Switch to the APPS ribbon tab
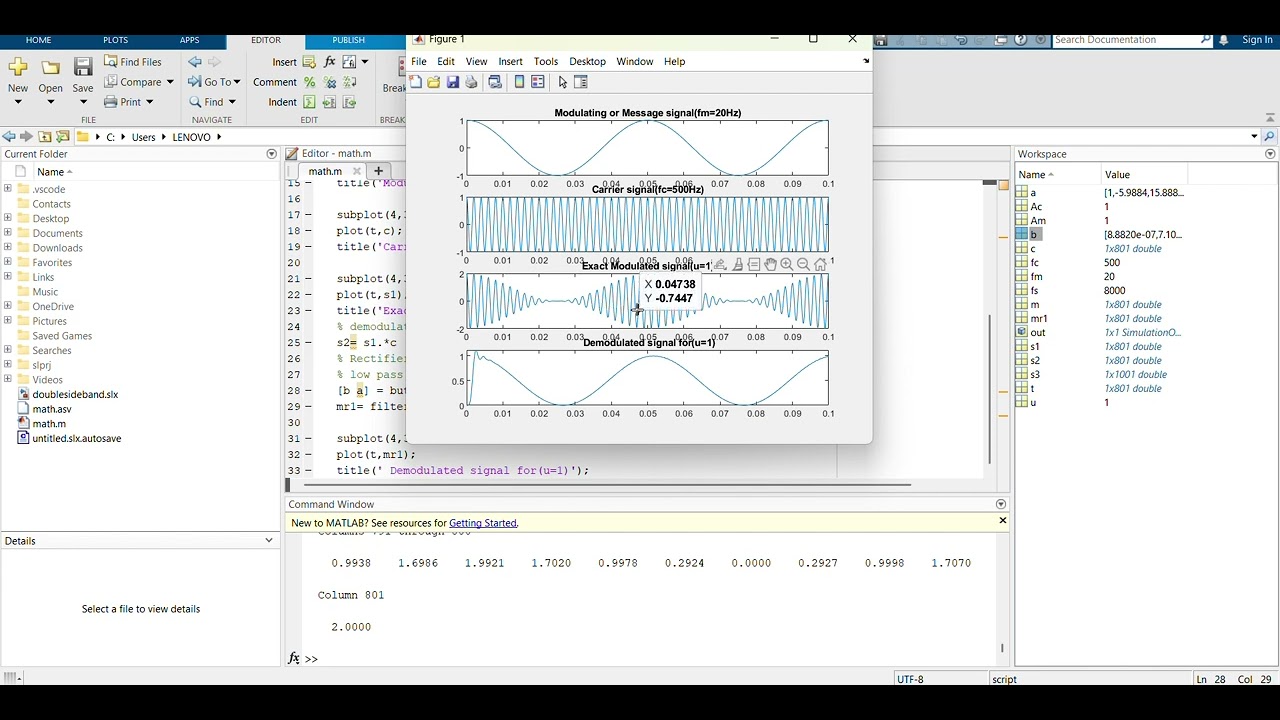Image resolution: width=1280 pixels, height=720 pixels. [189, 40]
